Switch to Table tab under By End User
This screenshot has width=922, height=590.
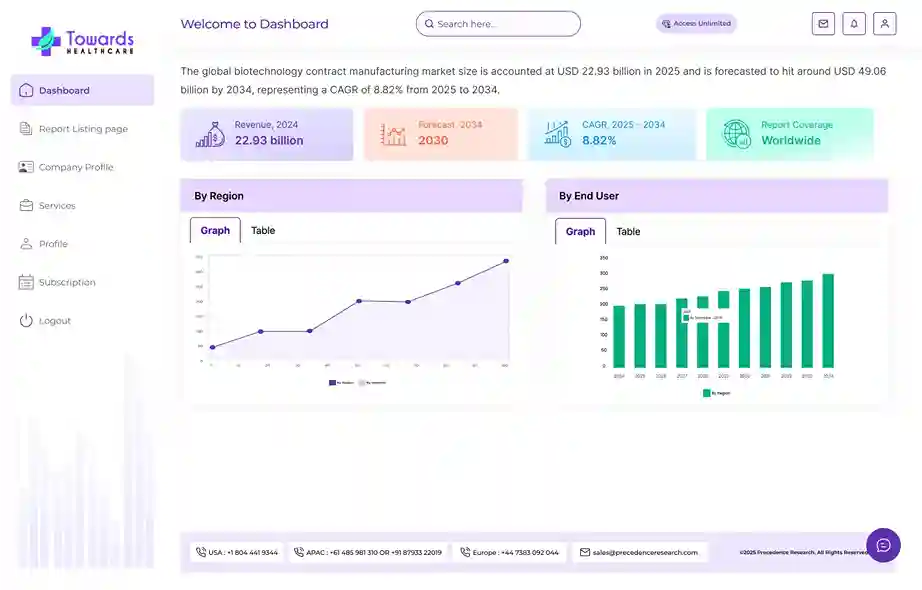click(x=628, y=232)
